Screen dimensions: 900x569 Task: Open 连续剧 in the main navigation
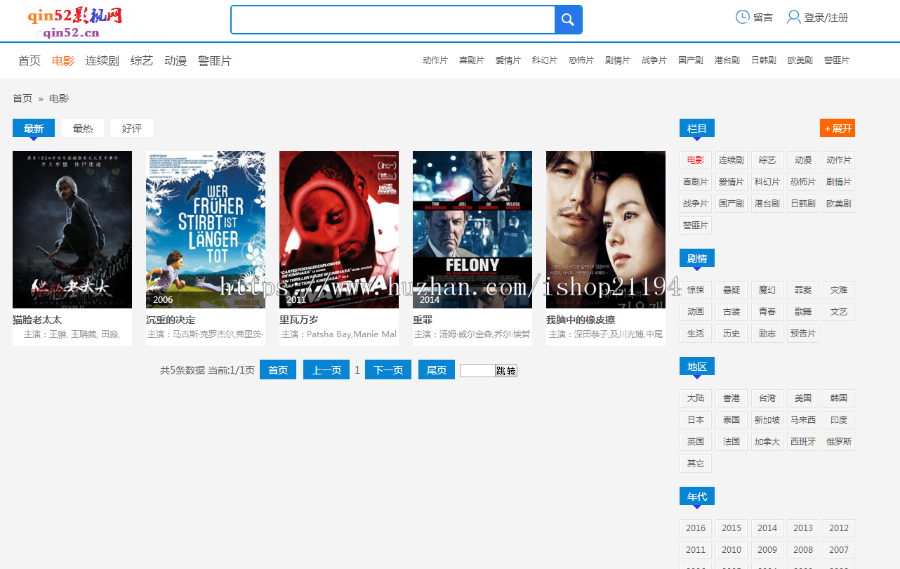(x=102, y=61)
